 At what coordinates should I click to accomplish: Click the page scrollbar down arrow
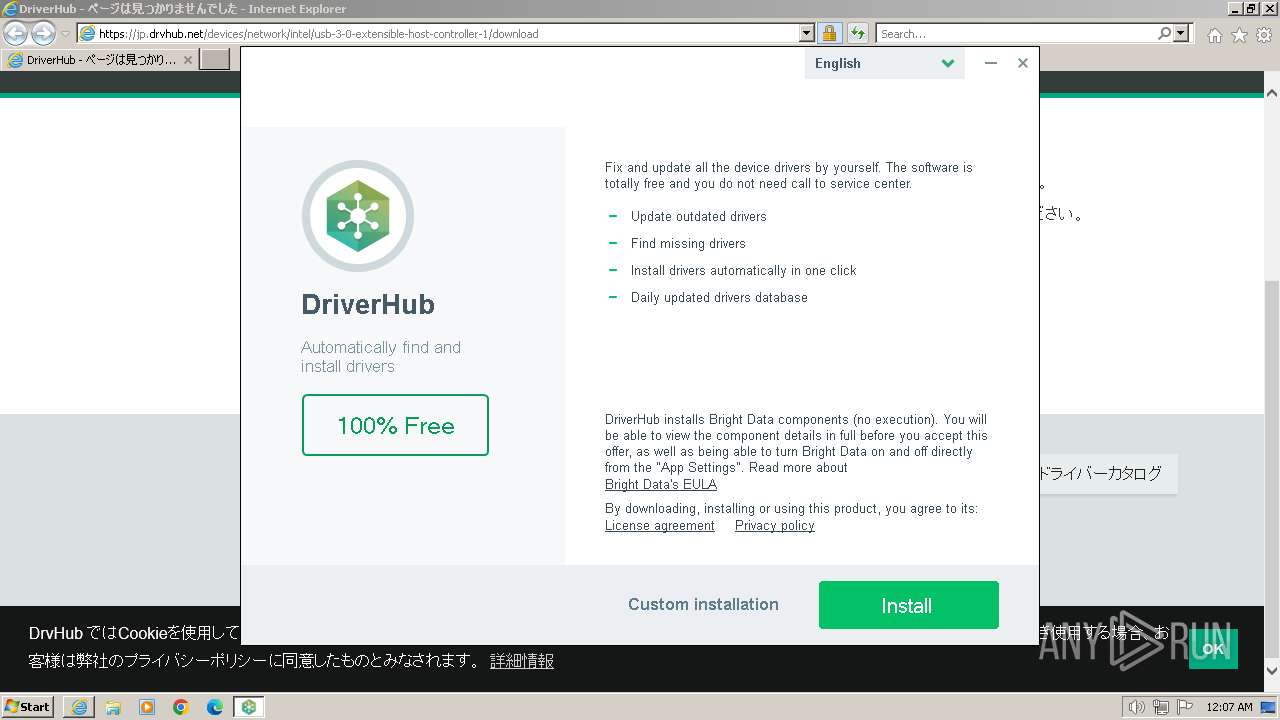(1272, 671)
